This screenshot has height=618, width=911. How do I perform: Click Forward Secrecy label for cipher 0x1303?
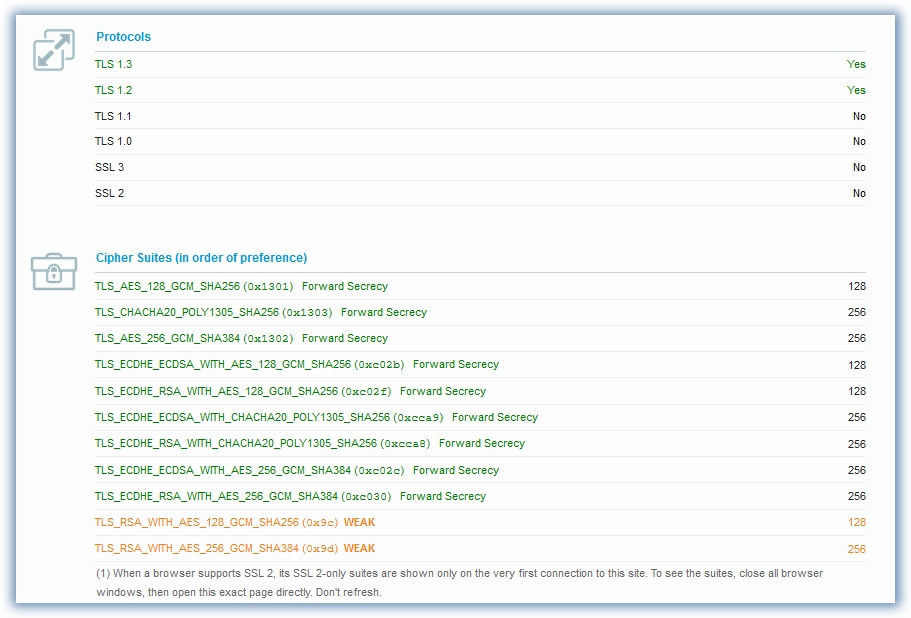pyautogui.click(x=384, y=312)
